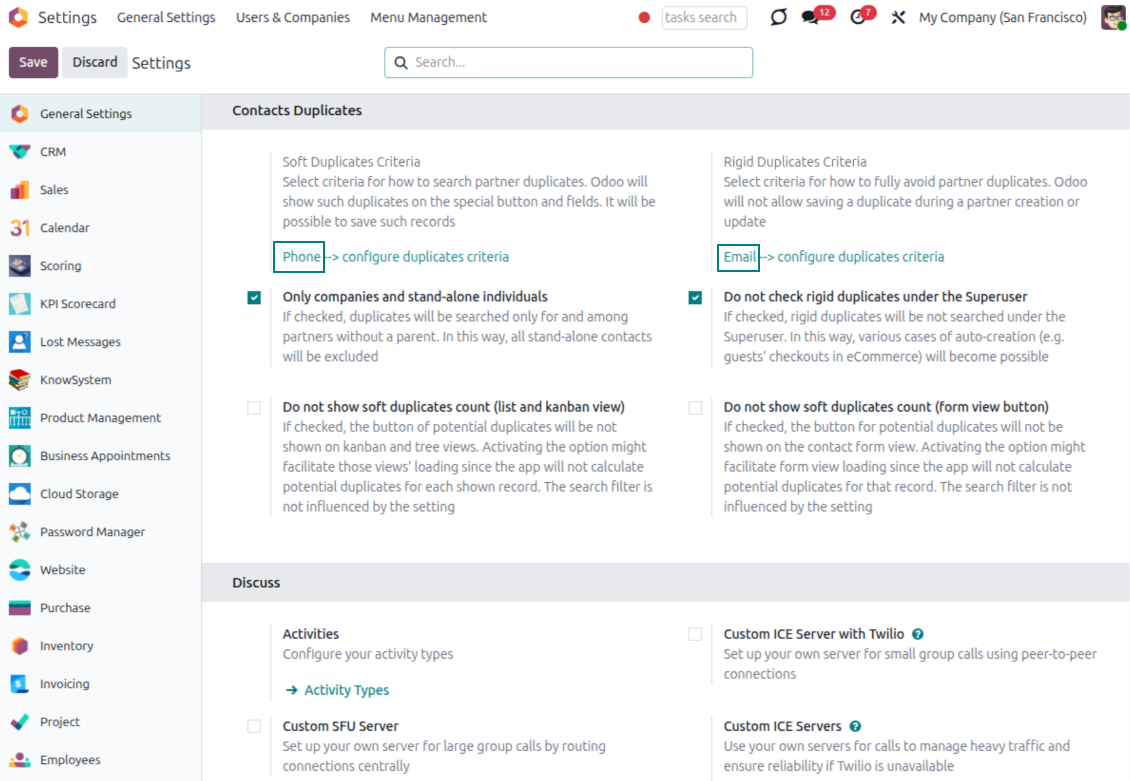
Task: Uncheck Only companies and stand-alone individuals
Action: [x=254, y=298]
